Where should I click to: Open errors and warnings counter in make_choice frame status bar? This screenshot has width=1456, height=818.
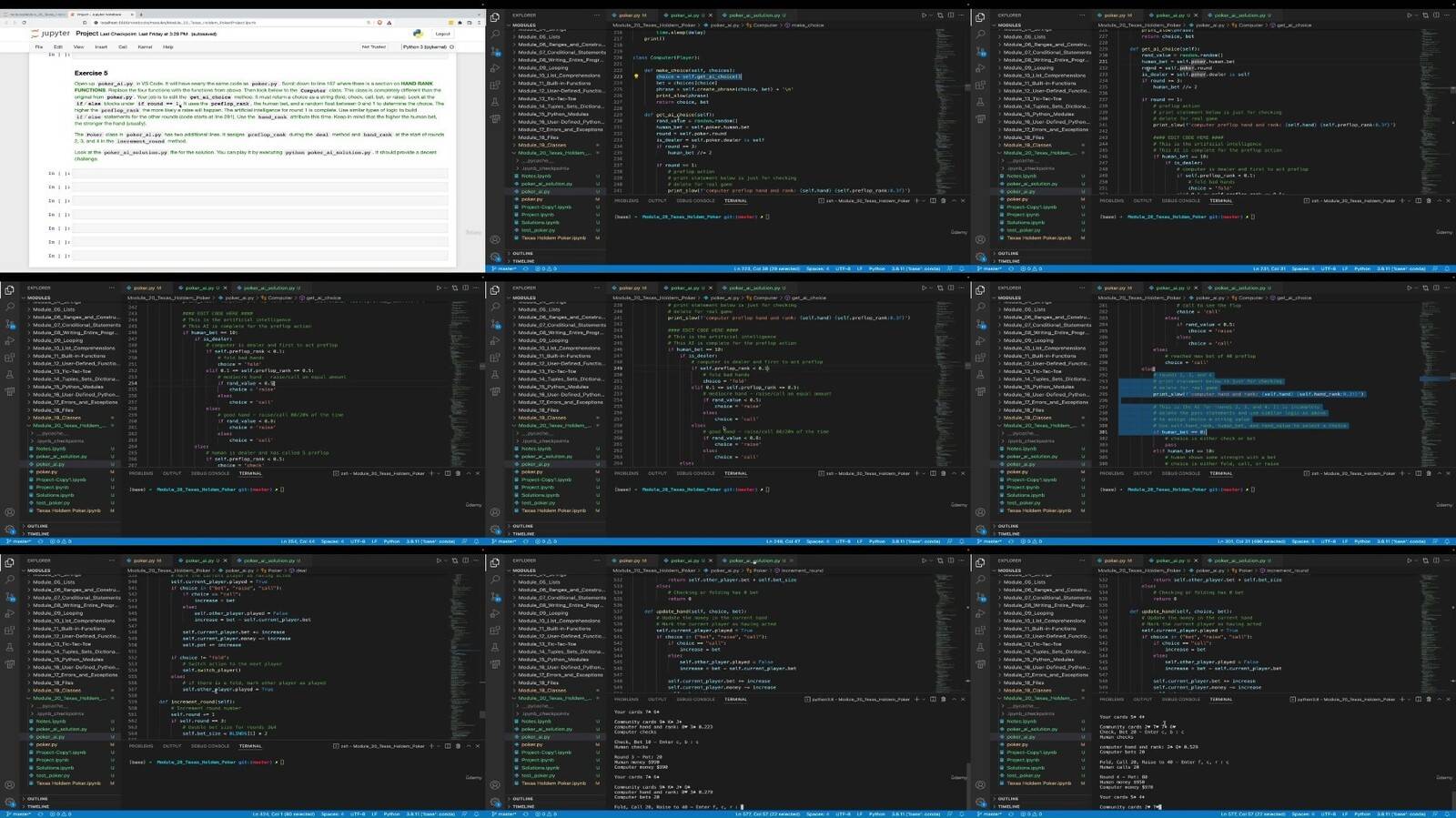tap(547, 268)
